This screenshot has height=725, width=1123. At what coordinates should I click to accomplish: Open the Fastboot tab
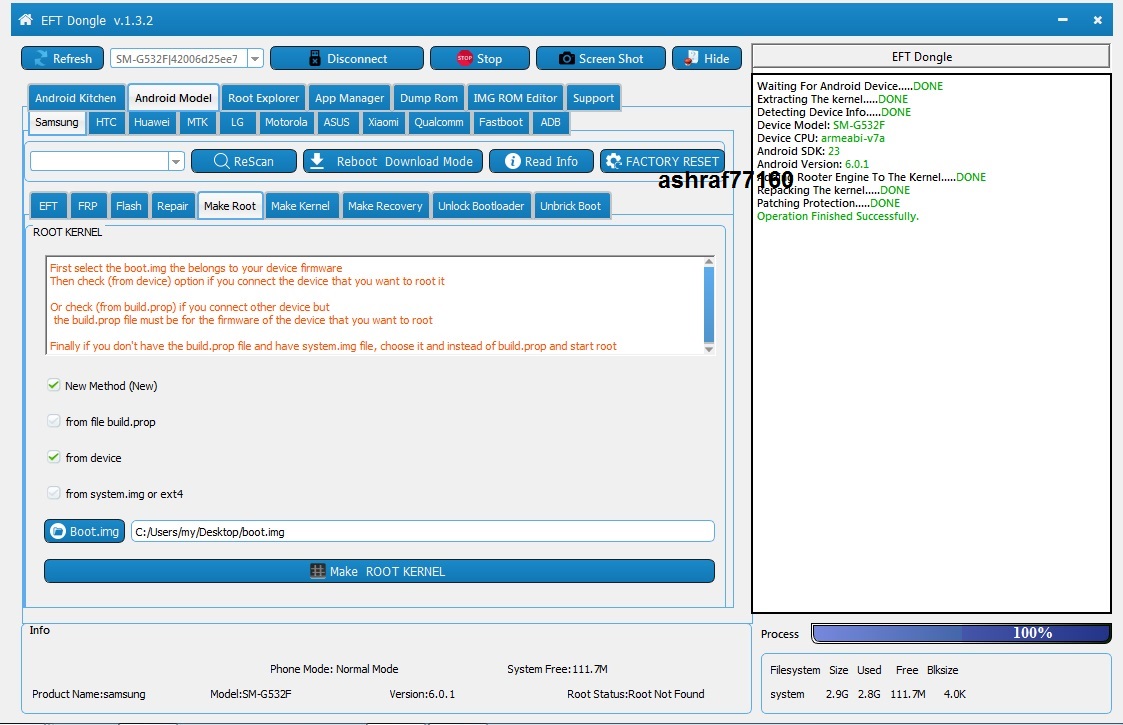click(x=501, y=123)
